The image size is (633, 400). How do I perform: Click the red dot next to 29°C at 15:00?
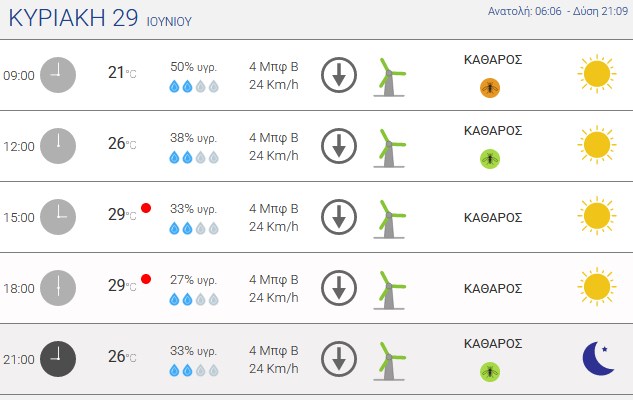[146, 208]
